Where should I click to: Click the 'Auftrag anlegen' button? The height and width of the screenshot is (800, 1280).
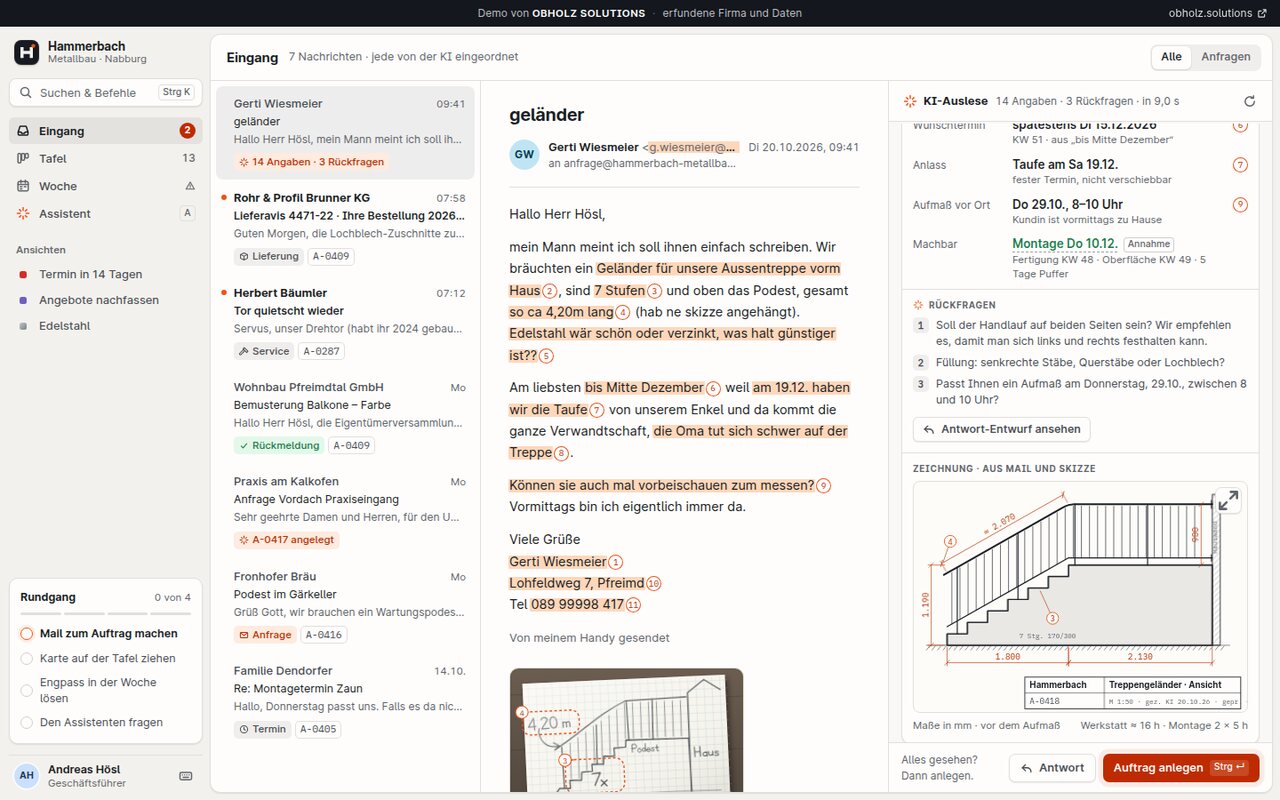click(x=1181, y=767)
